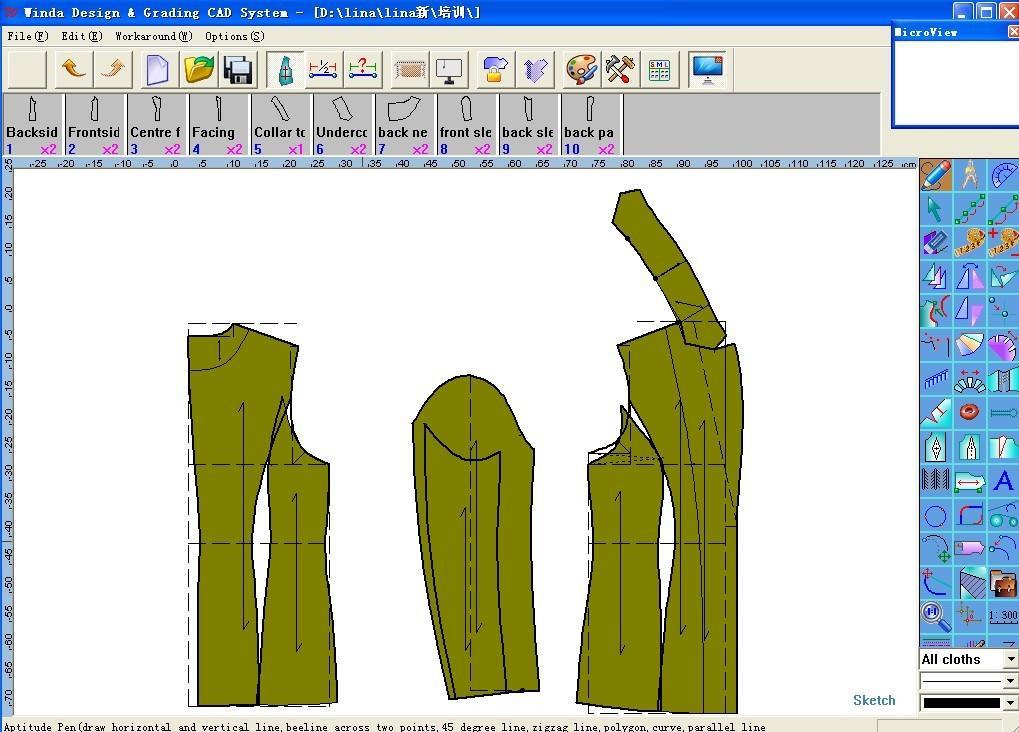Click the half-distance measurement icon

323,69
